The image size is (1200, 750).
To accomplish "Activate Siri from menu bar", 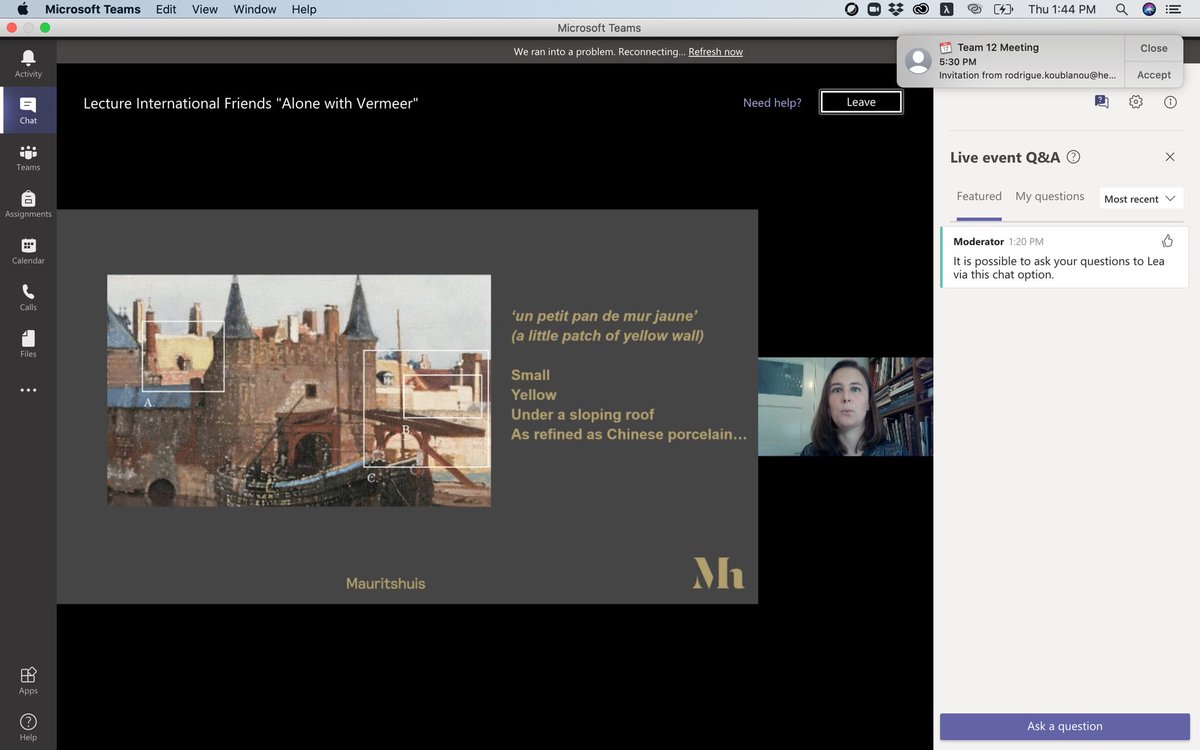I will coord(1149,9).
